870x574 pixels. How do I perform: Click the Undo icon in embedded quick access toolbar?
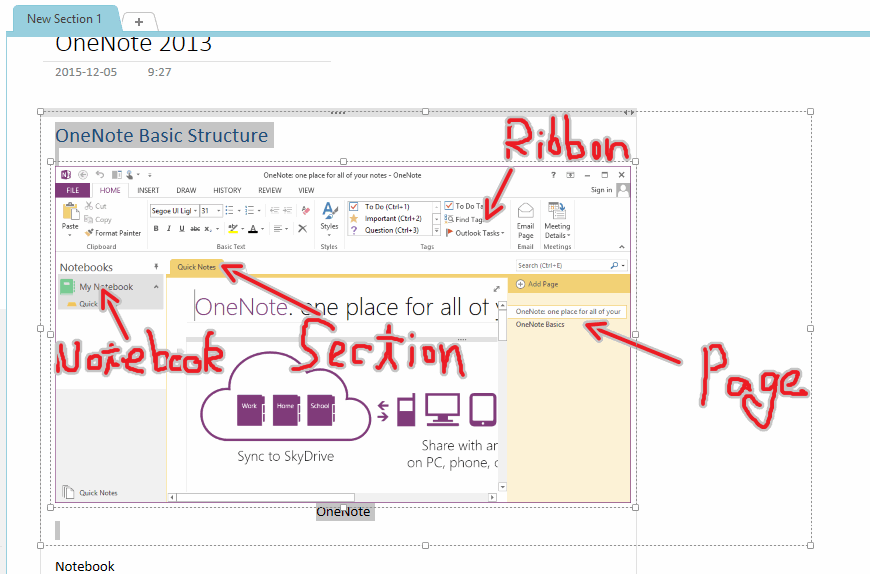[x=99, y=175]
